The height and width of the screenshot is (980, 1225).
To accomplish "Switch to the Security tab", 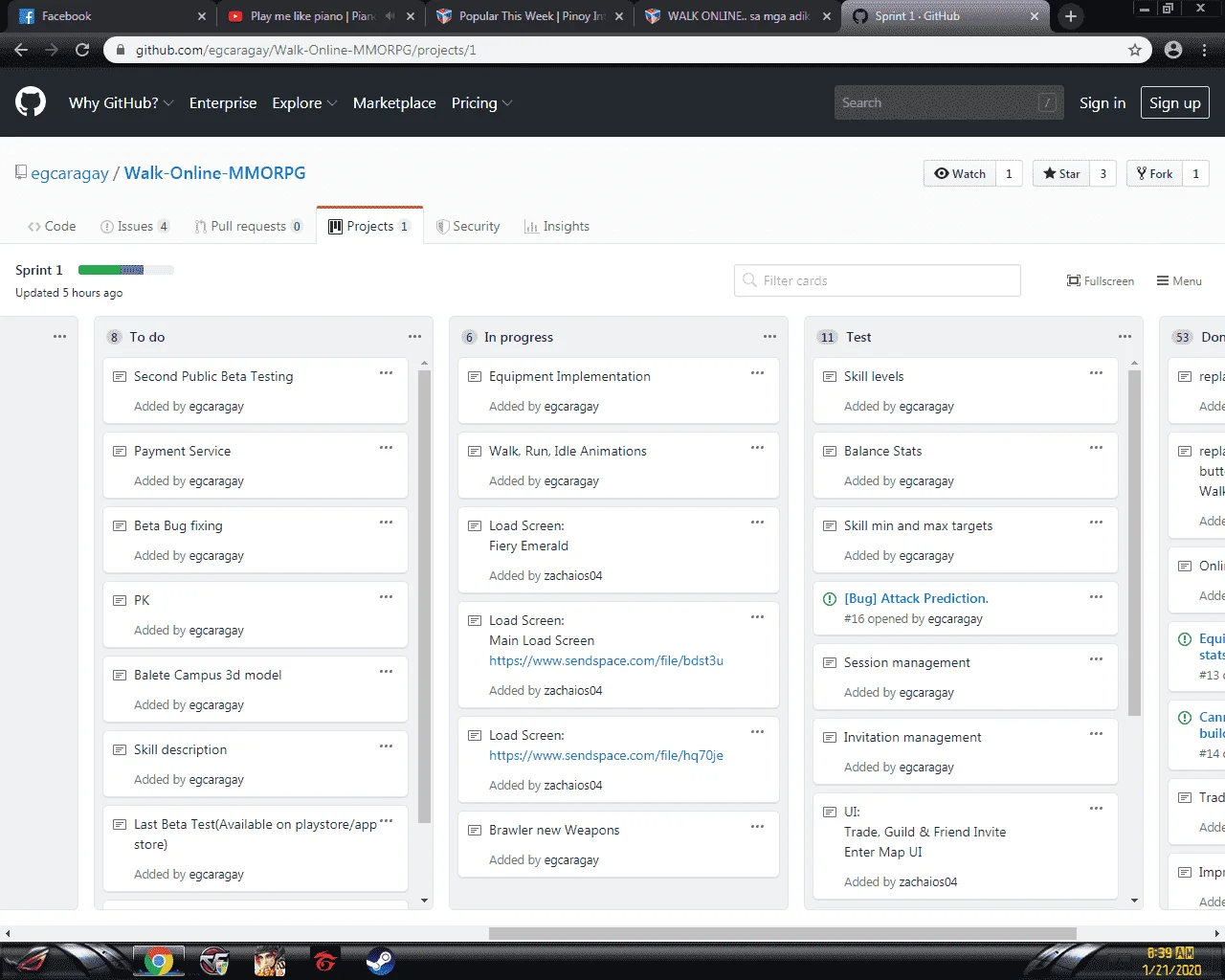I will pos(468,227).
